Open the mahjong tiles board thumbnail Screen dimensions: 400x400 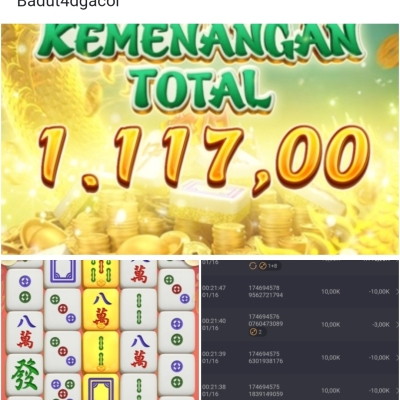pyautogui.click(x=100, y=330)
